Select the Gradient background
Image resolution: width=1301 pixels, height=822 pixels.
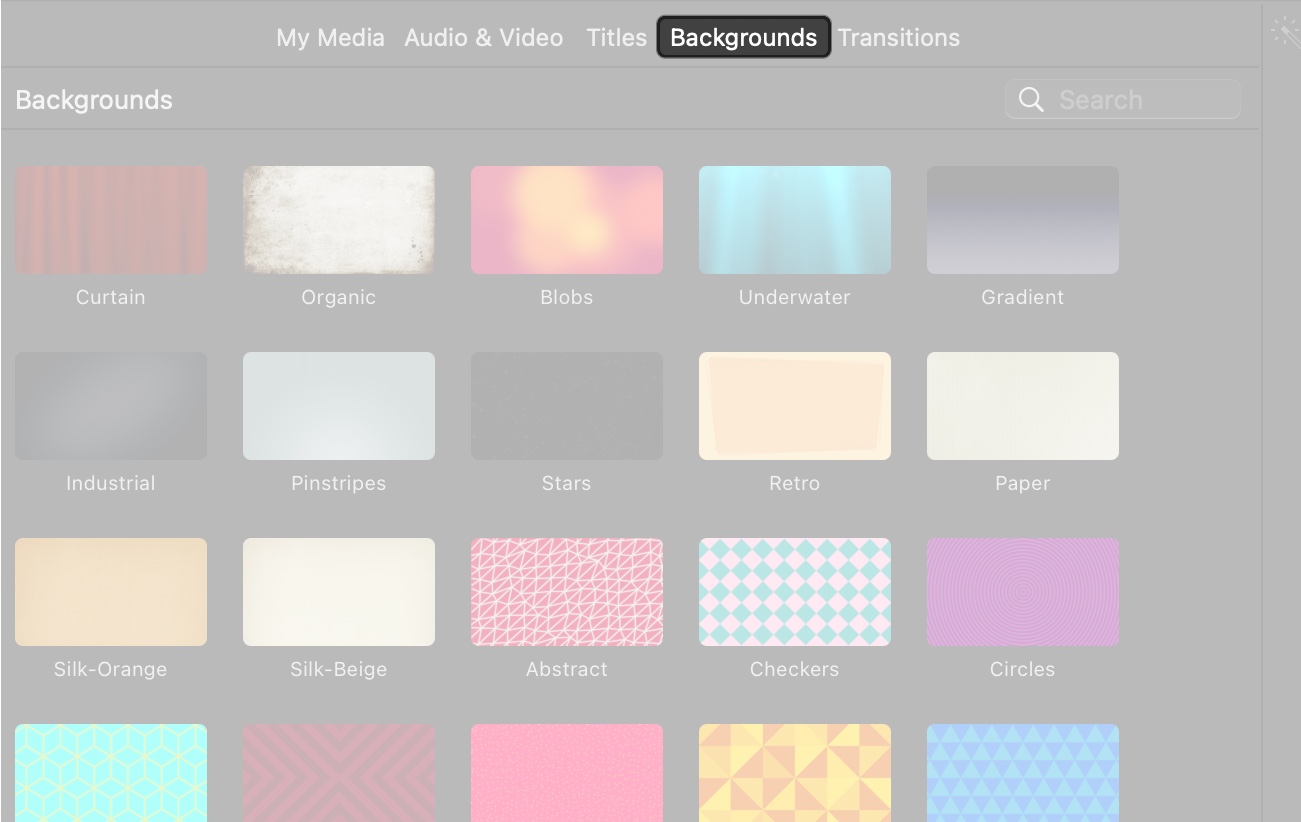(1022, 219)
